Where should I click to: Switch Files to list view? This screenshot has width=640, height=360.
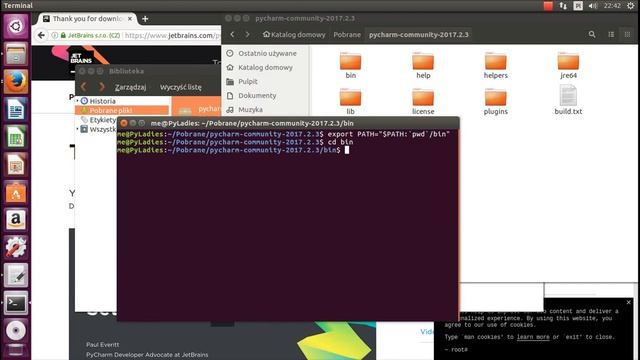coord(611,35)
